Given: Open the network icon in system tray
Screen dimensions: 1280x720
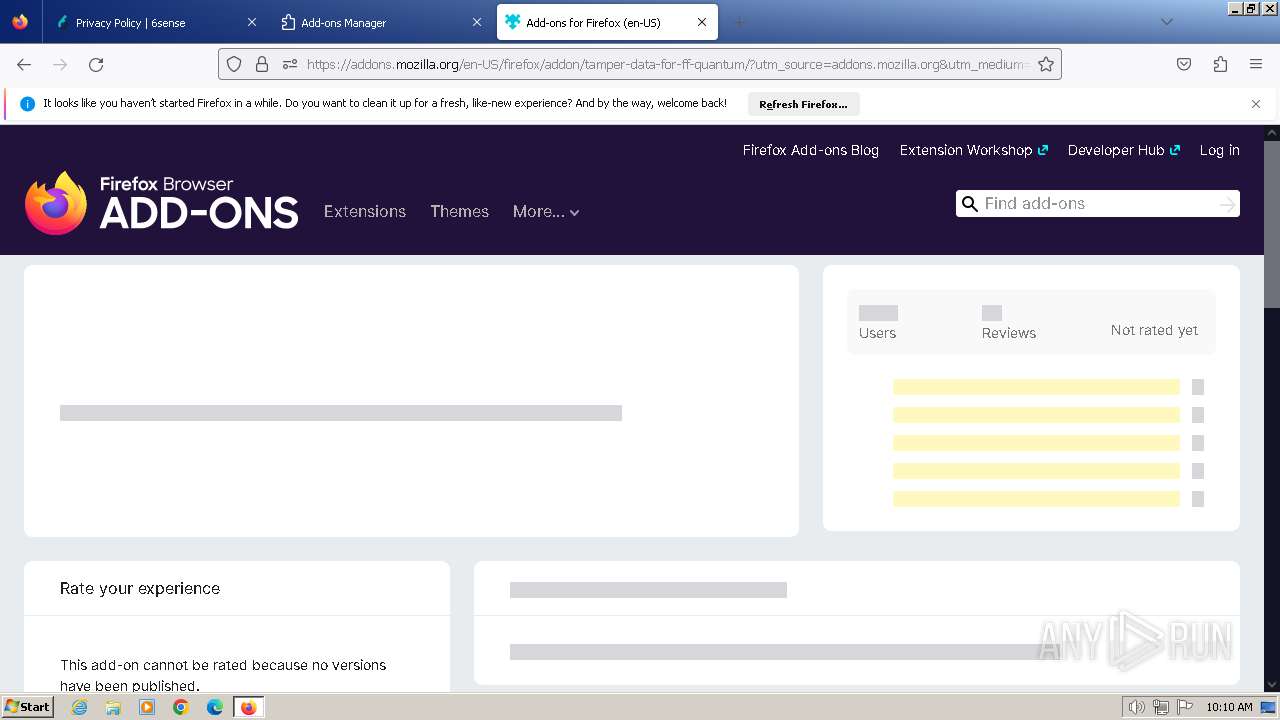Looking at the screenshot, I should (x=1161, y=707).
